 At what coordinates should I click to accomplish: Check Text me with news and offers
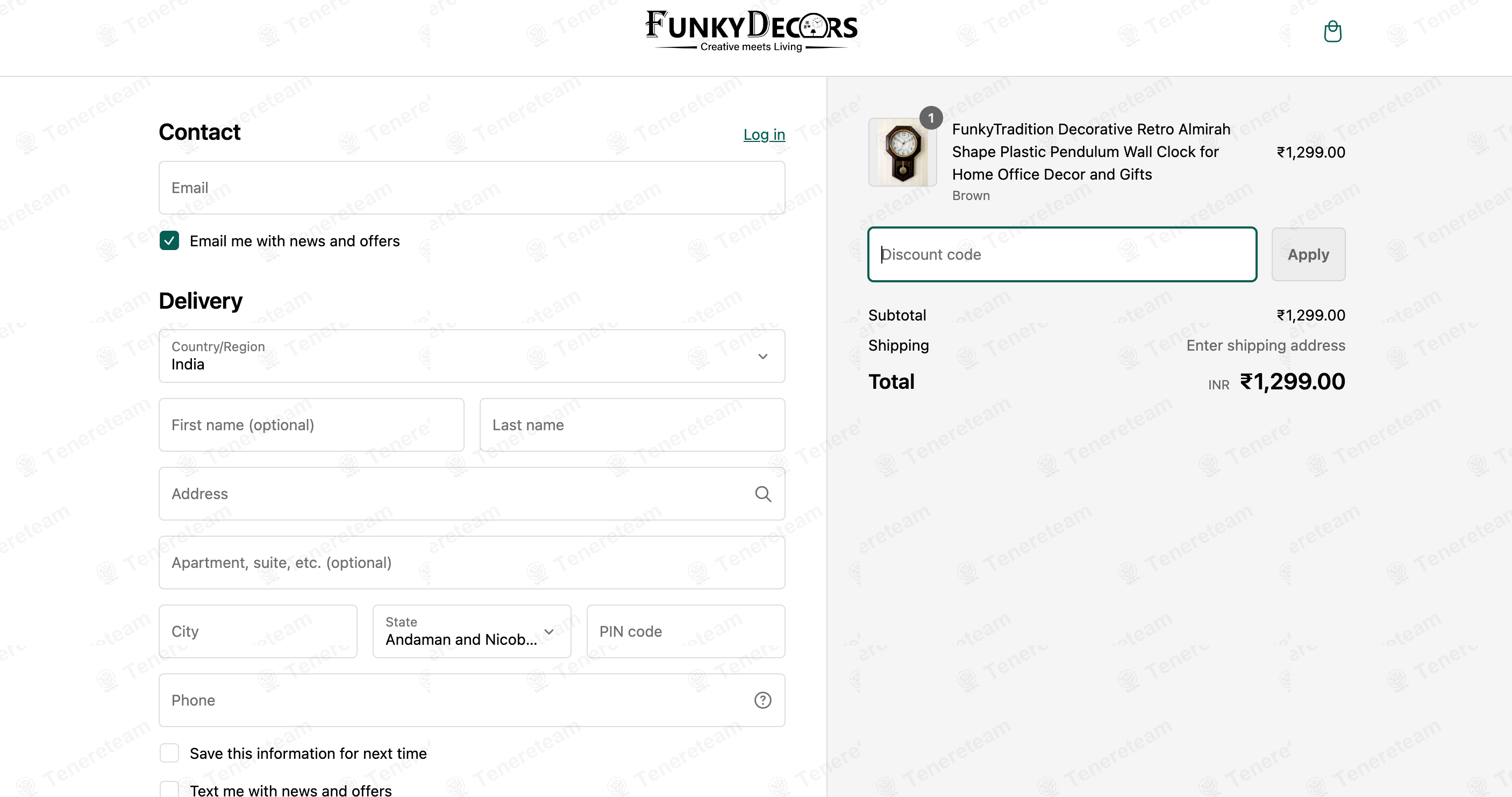(x=169, y=789)
